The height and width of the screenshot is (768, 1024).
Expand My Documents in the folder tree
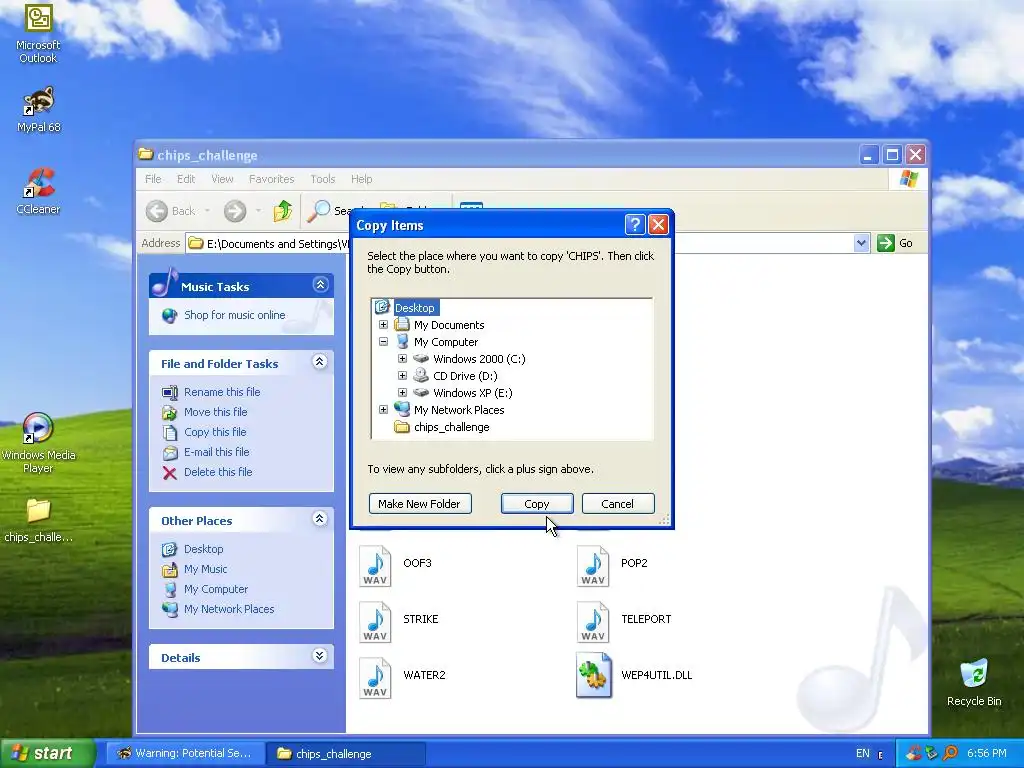pyautogui.click(x=383, y=325)
